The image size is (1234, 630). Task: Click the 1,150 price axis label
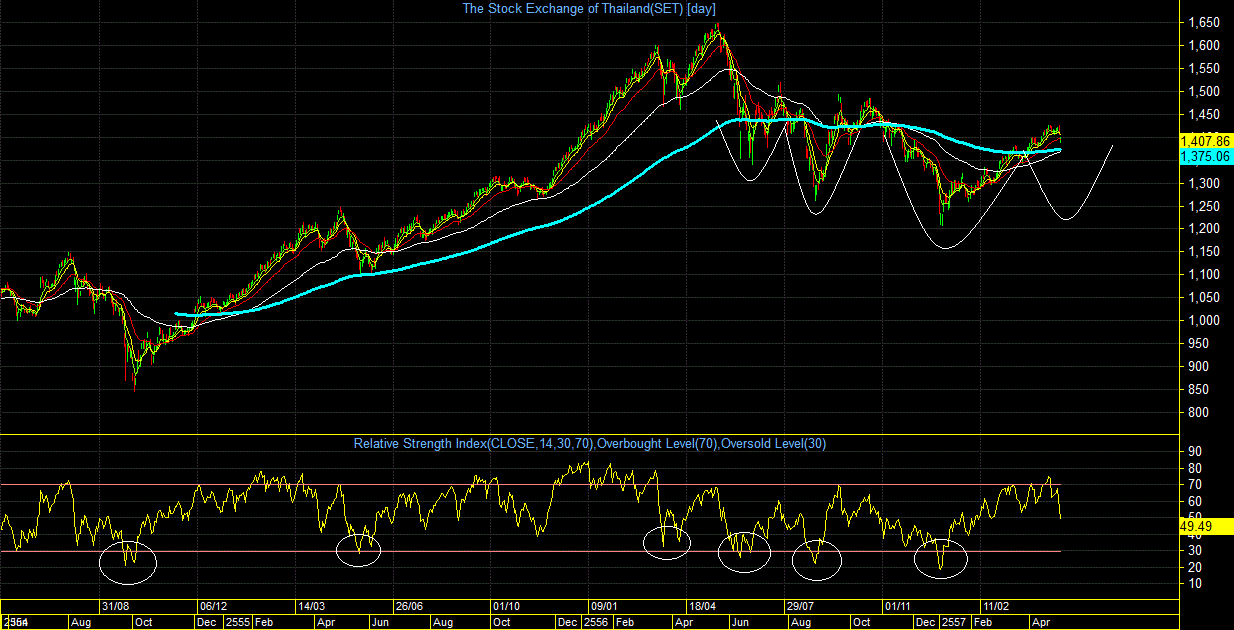[x=1202, y=252]
